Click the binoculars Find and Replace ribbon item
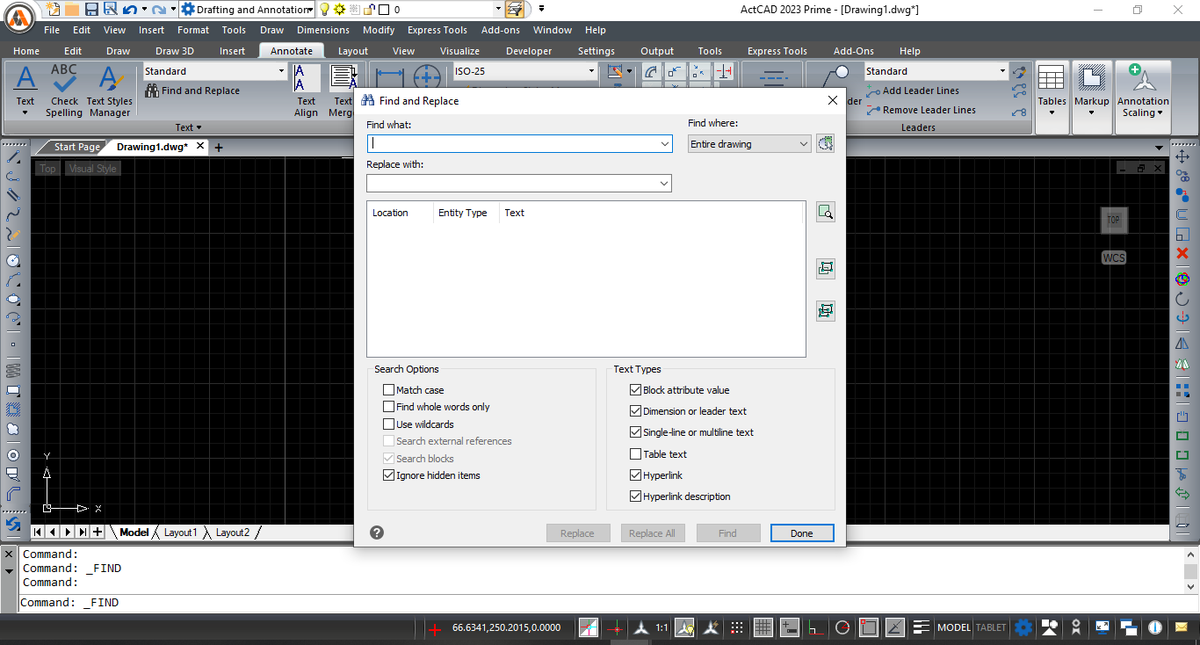 click(x=193, y=91)
